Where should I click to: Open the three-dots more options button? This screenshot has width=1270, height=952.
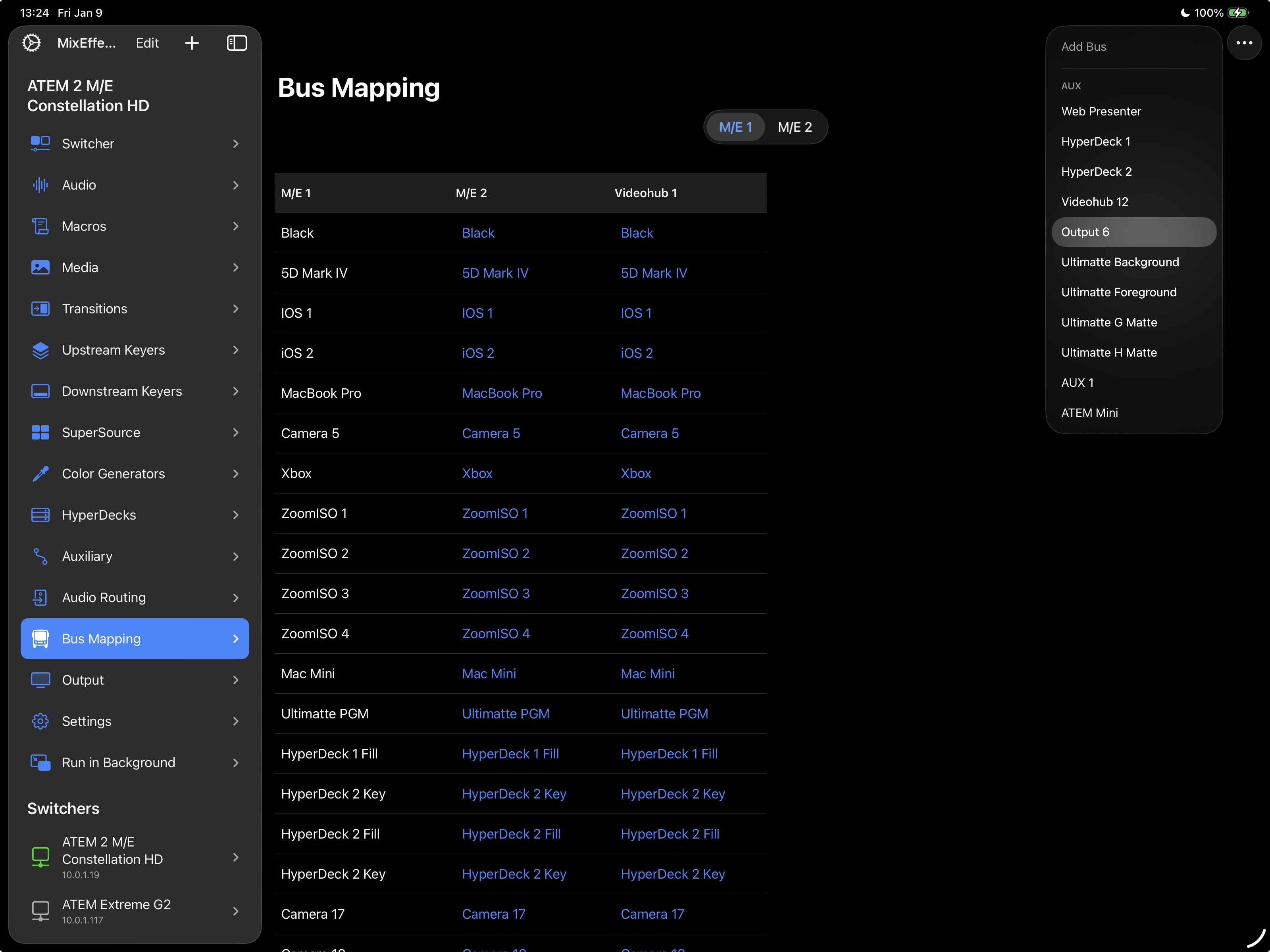point(1243,43)
